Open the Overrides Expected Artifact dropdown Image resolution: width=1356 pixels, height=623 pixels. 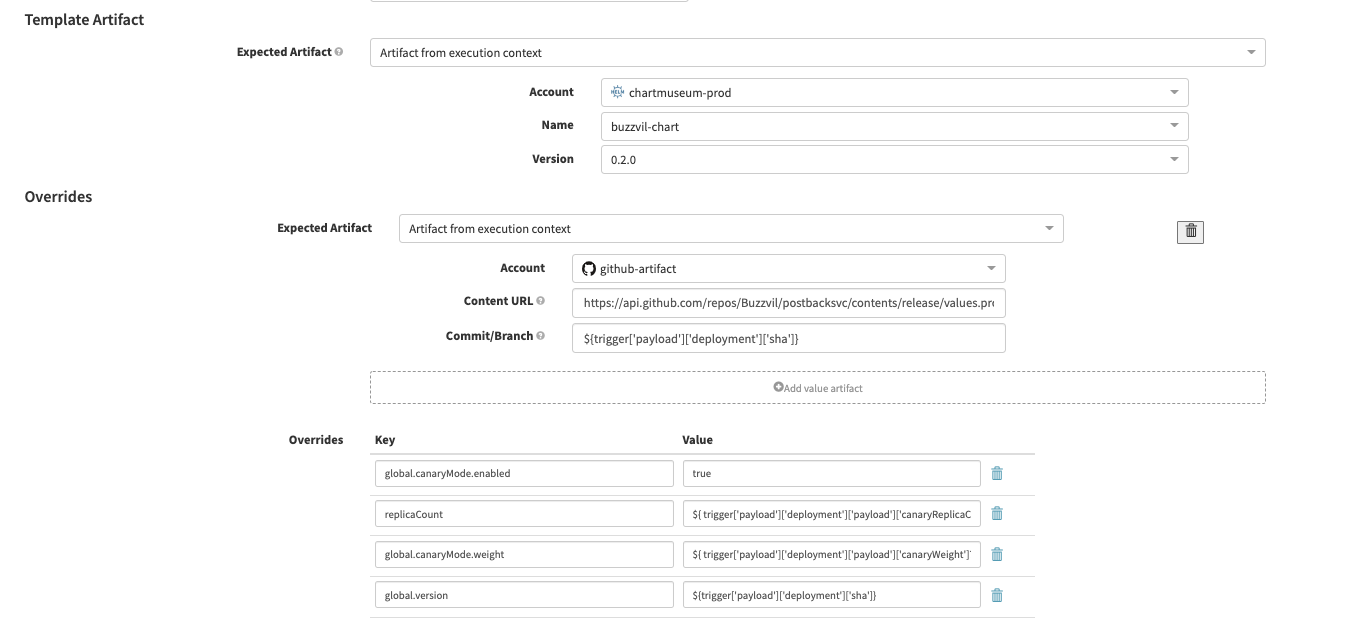click(x=730, y=229)
